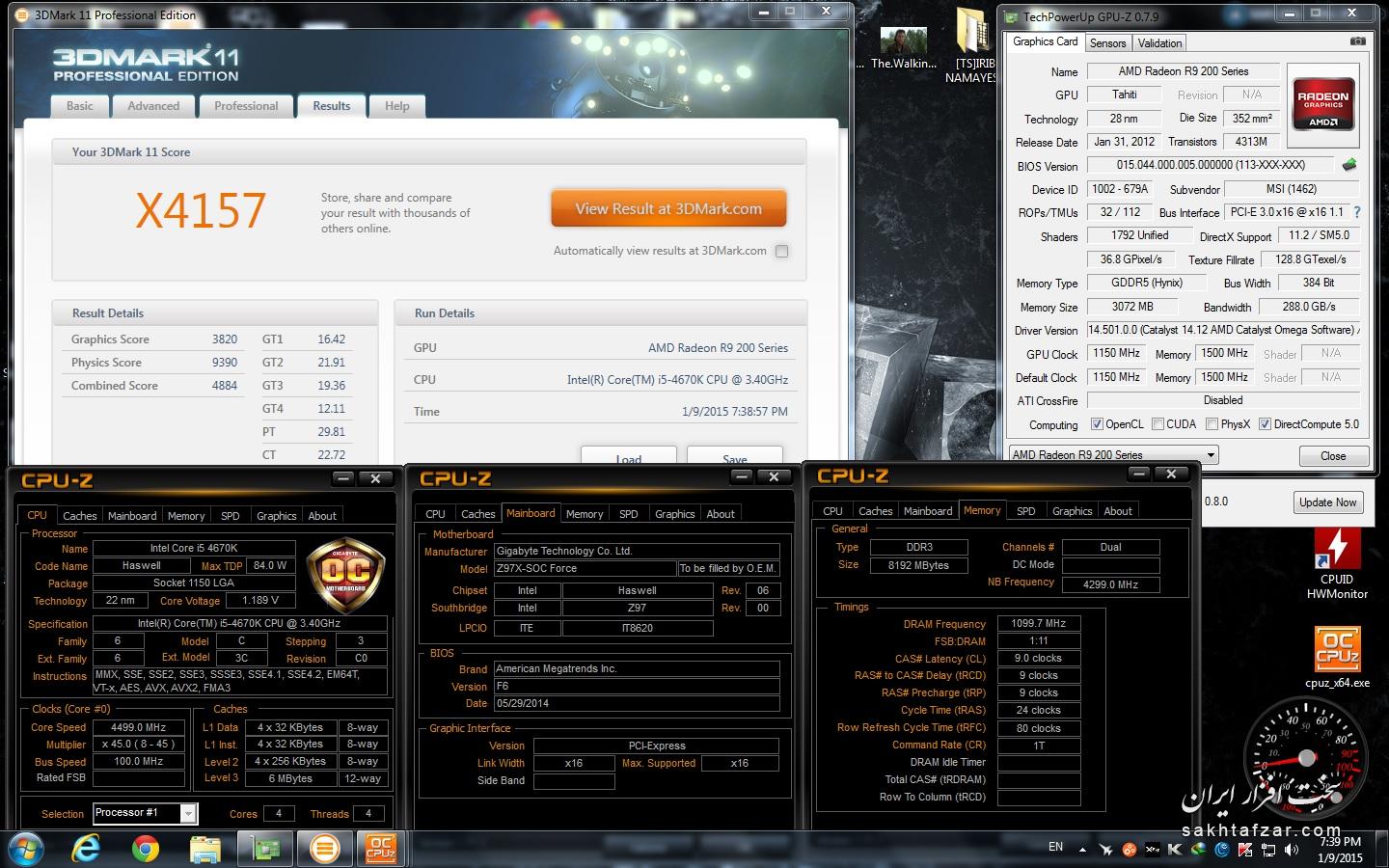Switch to 3DMark orange circle taskbar item
Viewport: 1389px width, 868px height.
(x=325, y=849)
